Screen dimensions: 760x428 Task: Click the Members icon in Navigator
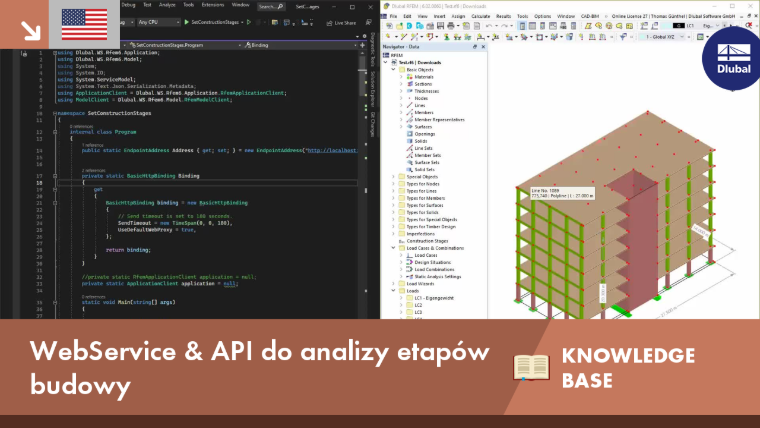[410, 112]
